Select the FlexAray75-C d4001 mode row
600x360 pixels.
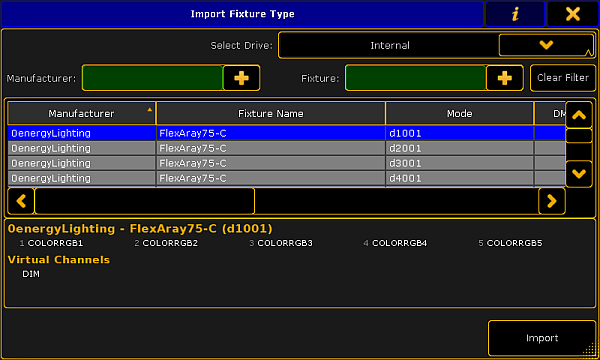286,178
